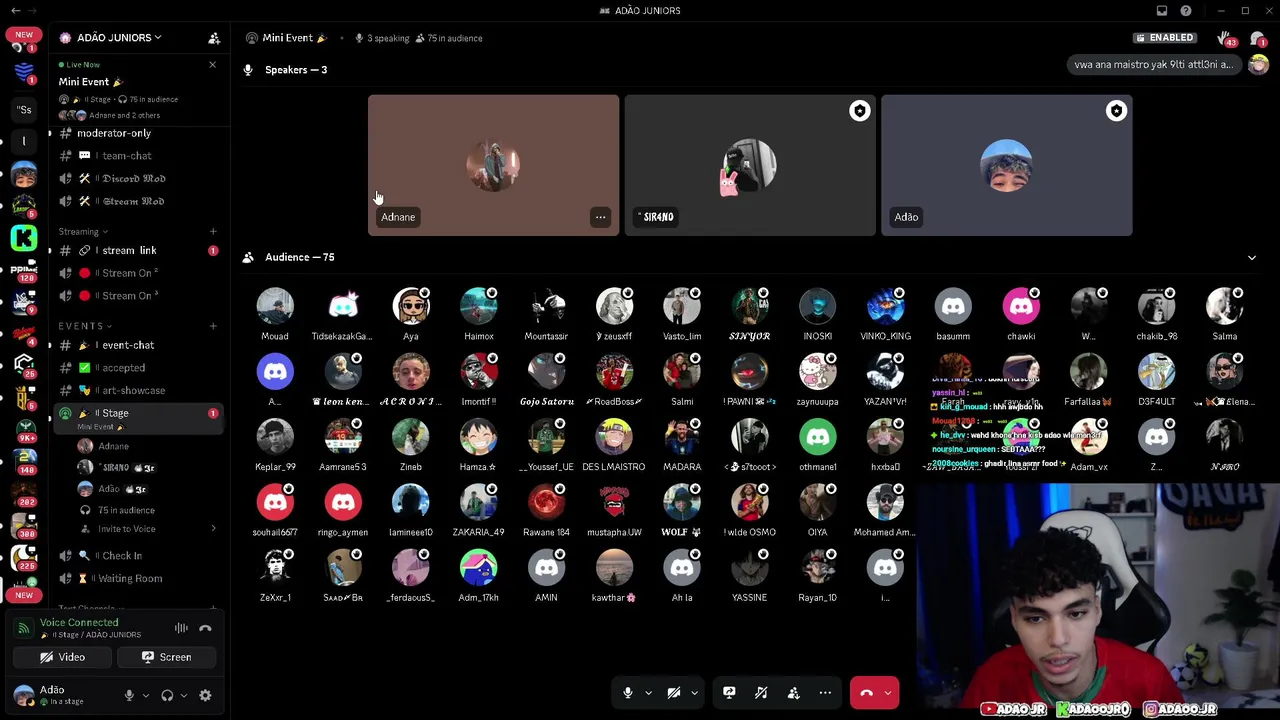Select the Stage channel in the sidebar
The image size is (1280, 720).
(136, 418)
